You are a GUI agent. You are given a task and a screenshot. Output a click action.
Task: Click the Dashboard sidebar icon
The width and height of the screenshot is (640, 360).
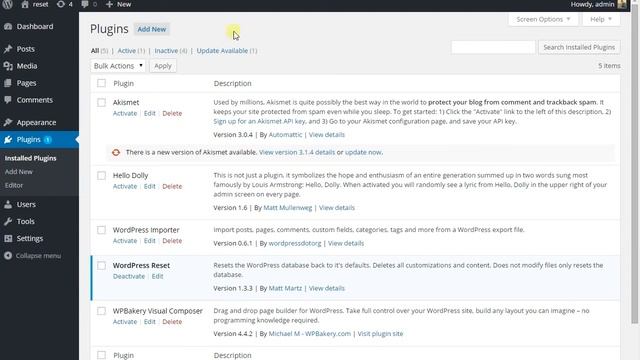[8, 27]
